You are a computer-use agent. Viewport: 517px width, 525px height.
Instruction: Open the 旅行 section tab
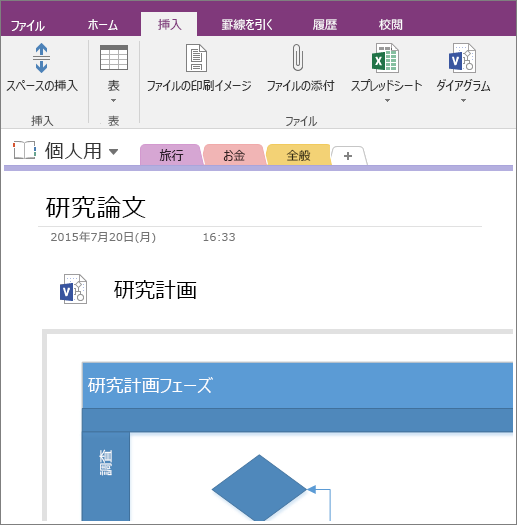point(171,155)
